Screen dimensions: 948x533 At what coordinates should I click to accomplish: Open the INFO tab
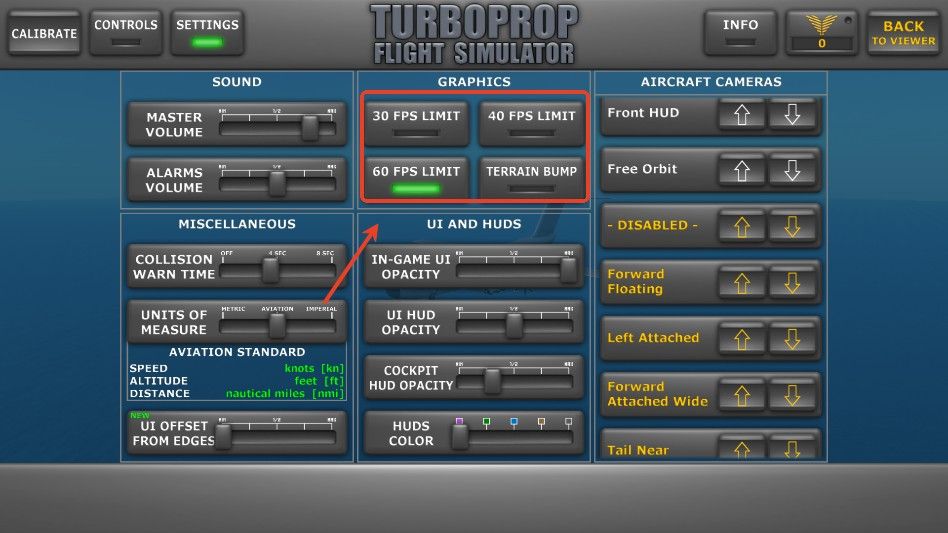(740, 32)
